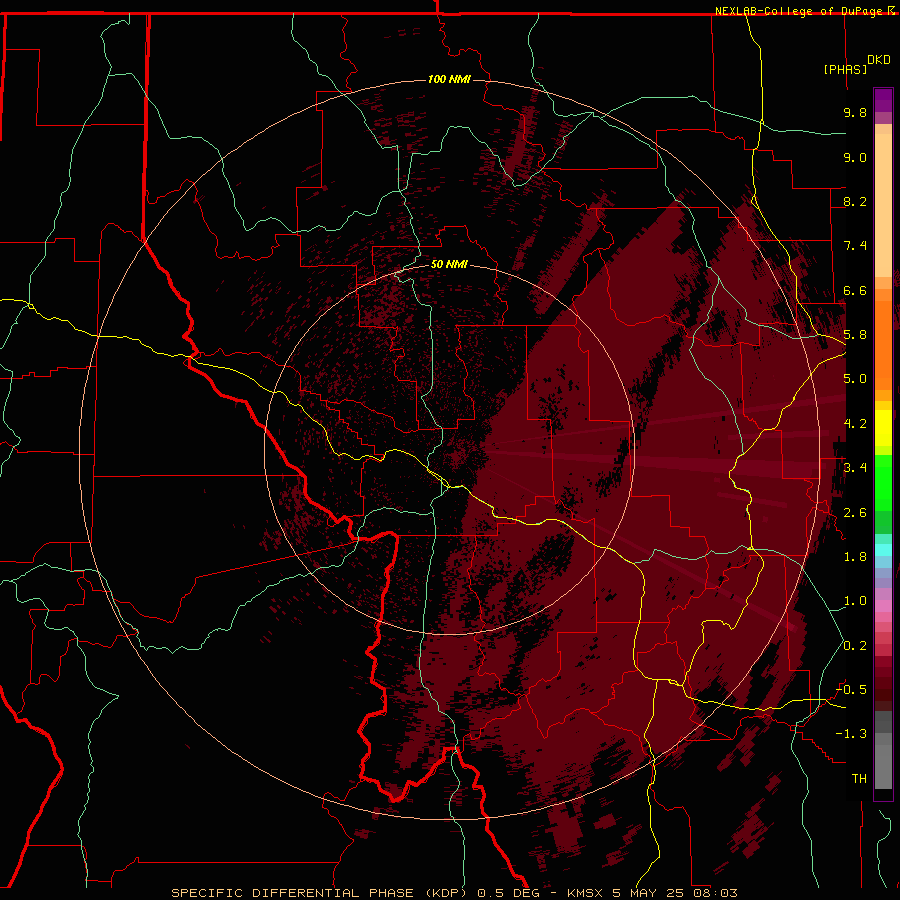Click the 1.0 value on the color scale
Viewport: 900px width, 900px height.
coord(855,601)
